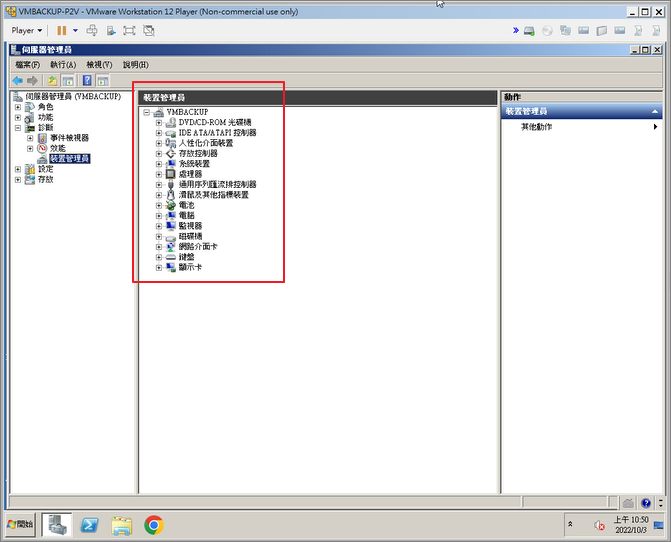Select 人性化介面裝置 entry
The image size is (671, 542).
[x=206, y=143]
